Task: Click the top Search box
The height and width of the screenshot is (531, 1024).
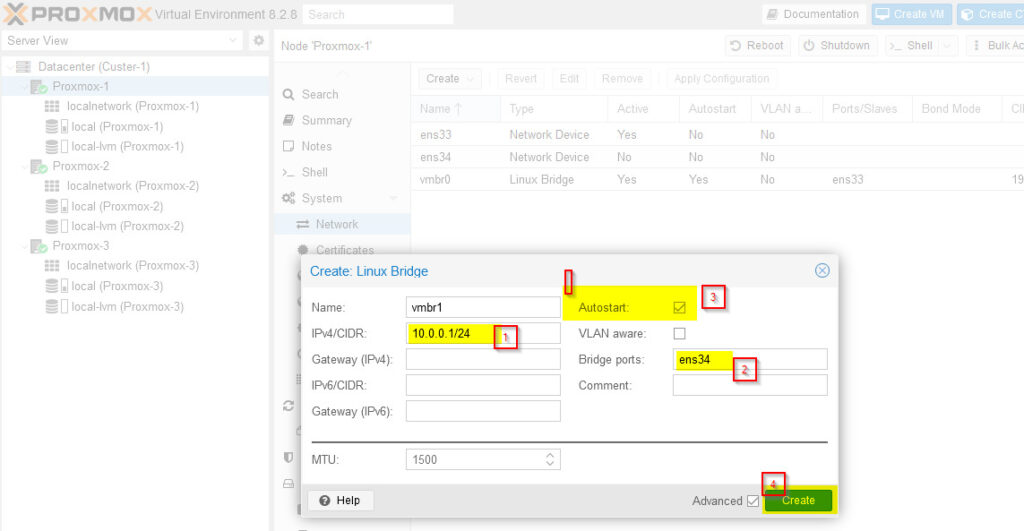Action: (377, 14)
